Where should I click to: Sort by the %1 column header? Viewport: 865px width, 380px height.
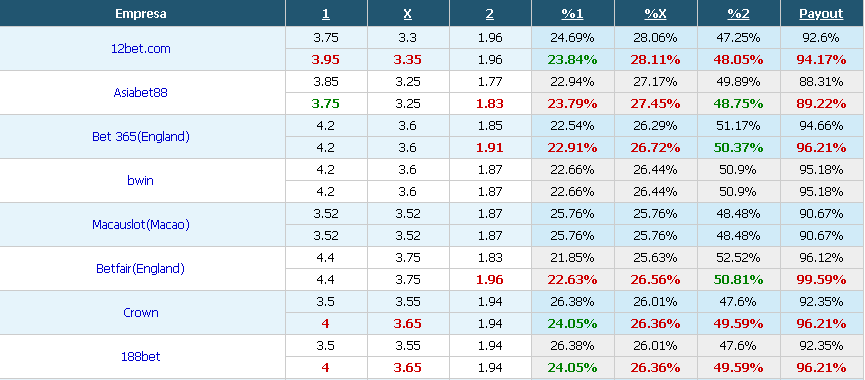tap(573, 14)
